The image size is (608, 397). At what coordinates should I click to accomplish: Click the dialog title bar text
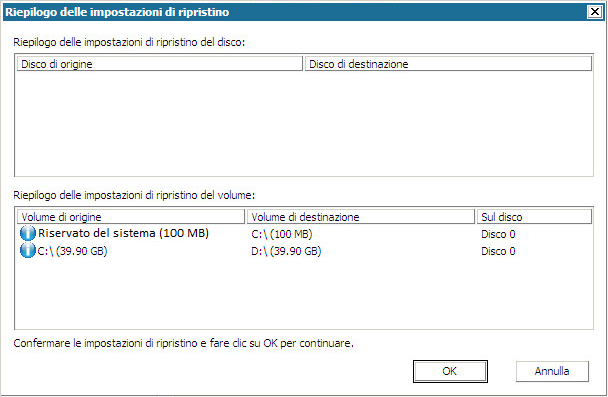[117, 12]
